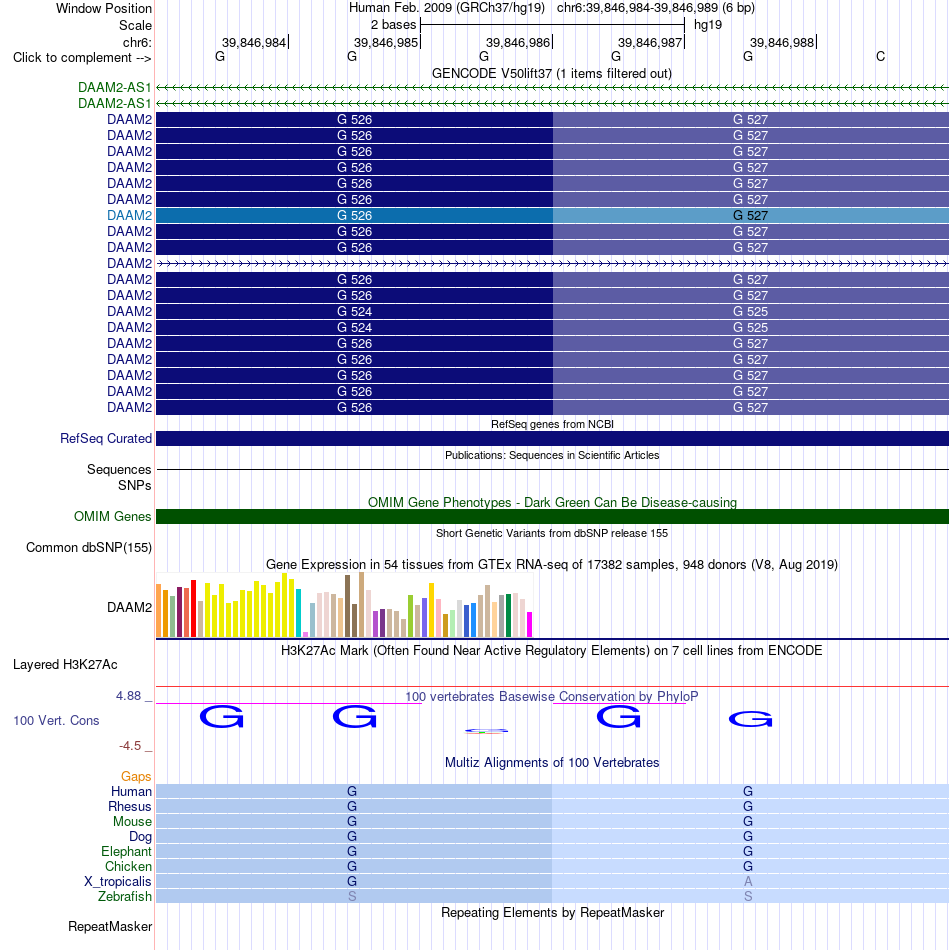Click the 4.88 PhyloP upper scale value
Viewport: 950px width, 950px height.
pyautogui.click(x=128, y=696)
